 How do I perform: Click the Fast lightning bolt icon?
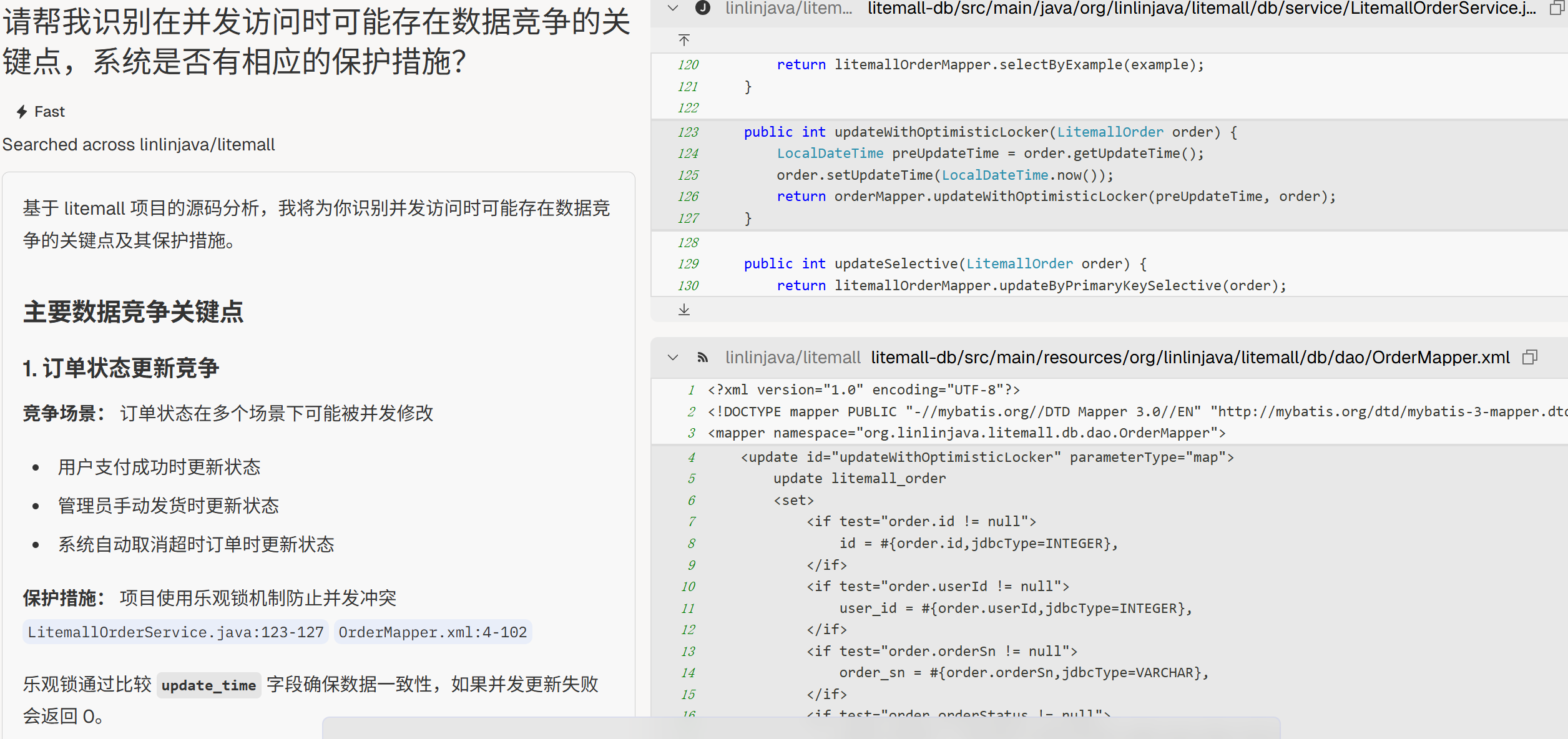pos(22,112)
